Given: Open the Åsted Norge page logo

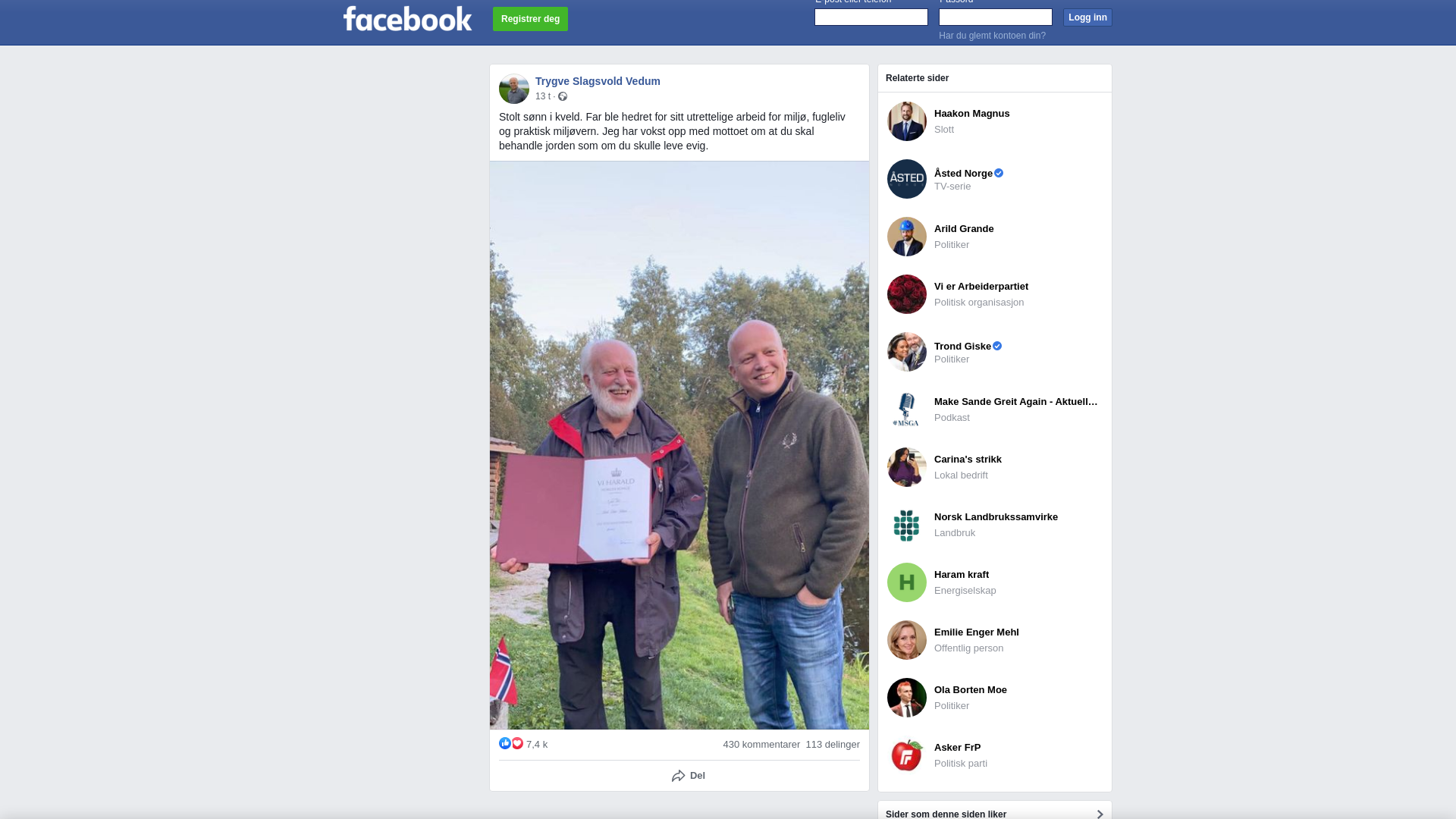Looking at the screenshot, I should click(907, 179).
